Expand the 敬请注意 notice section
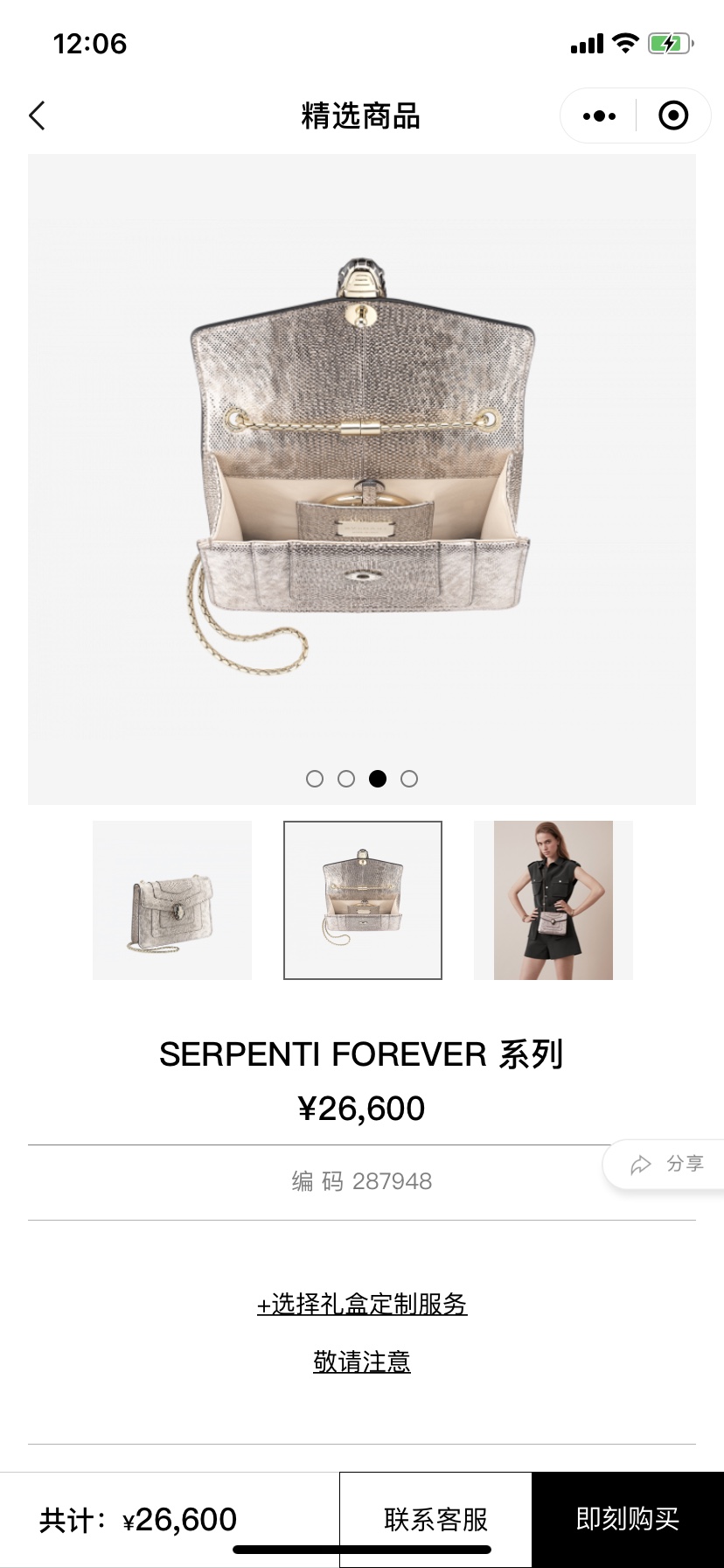Viewport: 724px width, 1568px height. tap(362, 1361)
